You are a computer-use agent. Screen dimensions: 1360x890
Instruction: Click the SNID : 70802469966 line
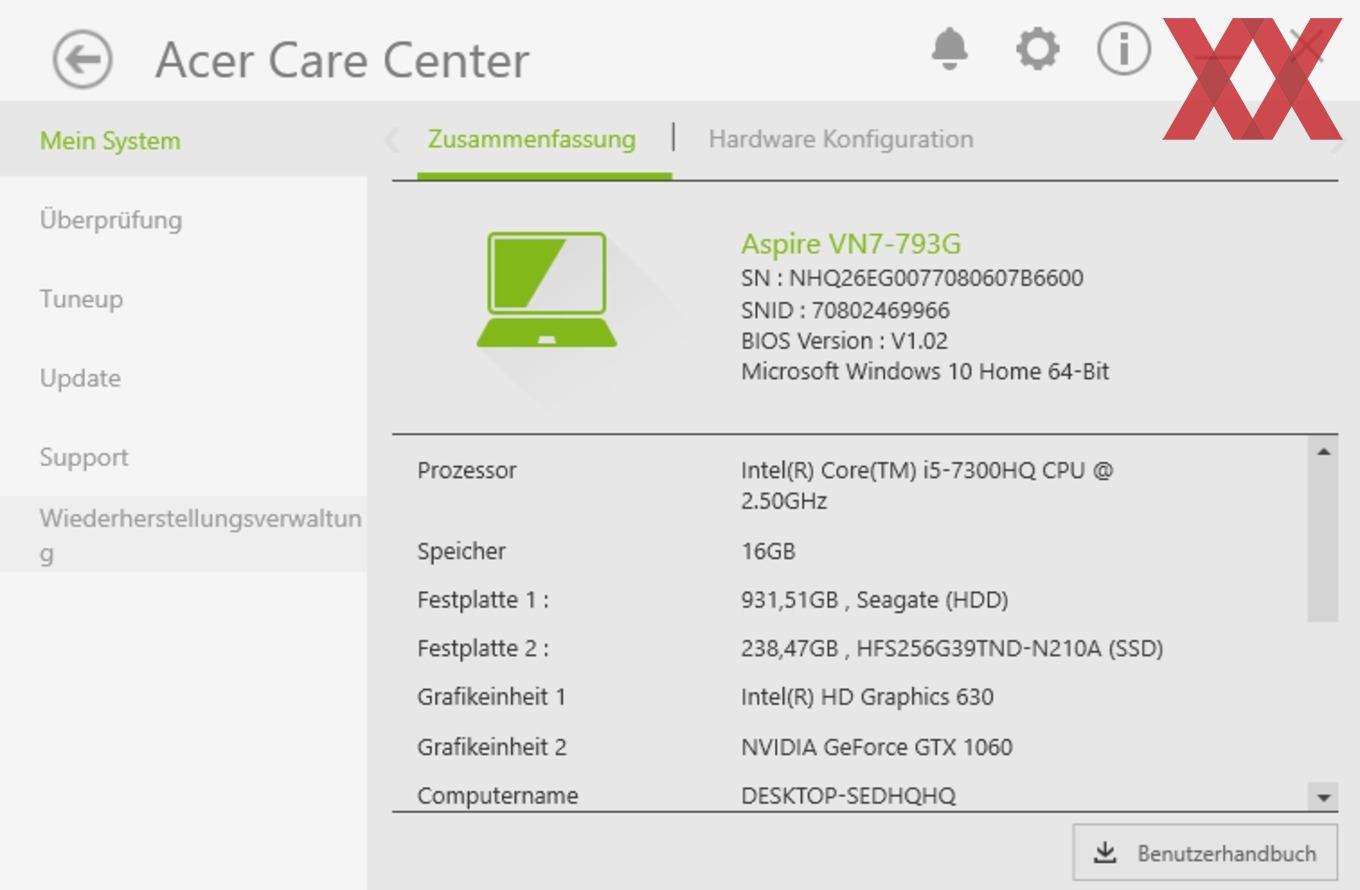point(845,310)
